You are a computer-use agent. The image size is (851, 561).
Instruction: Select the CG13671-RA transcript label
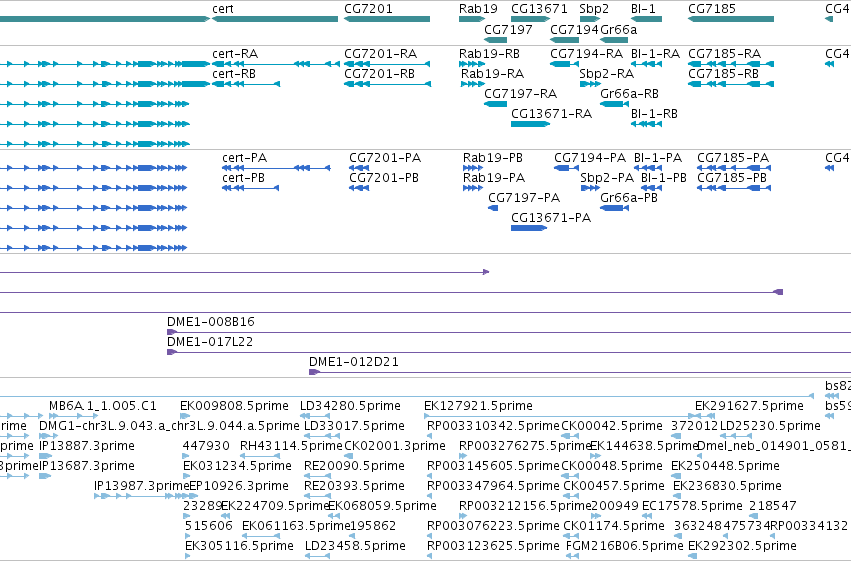[x=551, y=114]
